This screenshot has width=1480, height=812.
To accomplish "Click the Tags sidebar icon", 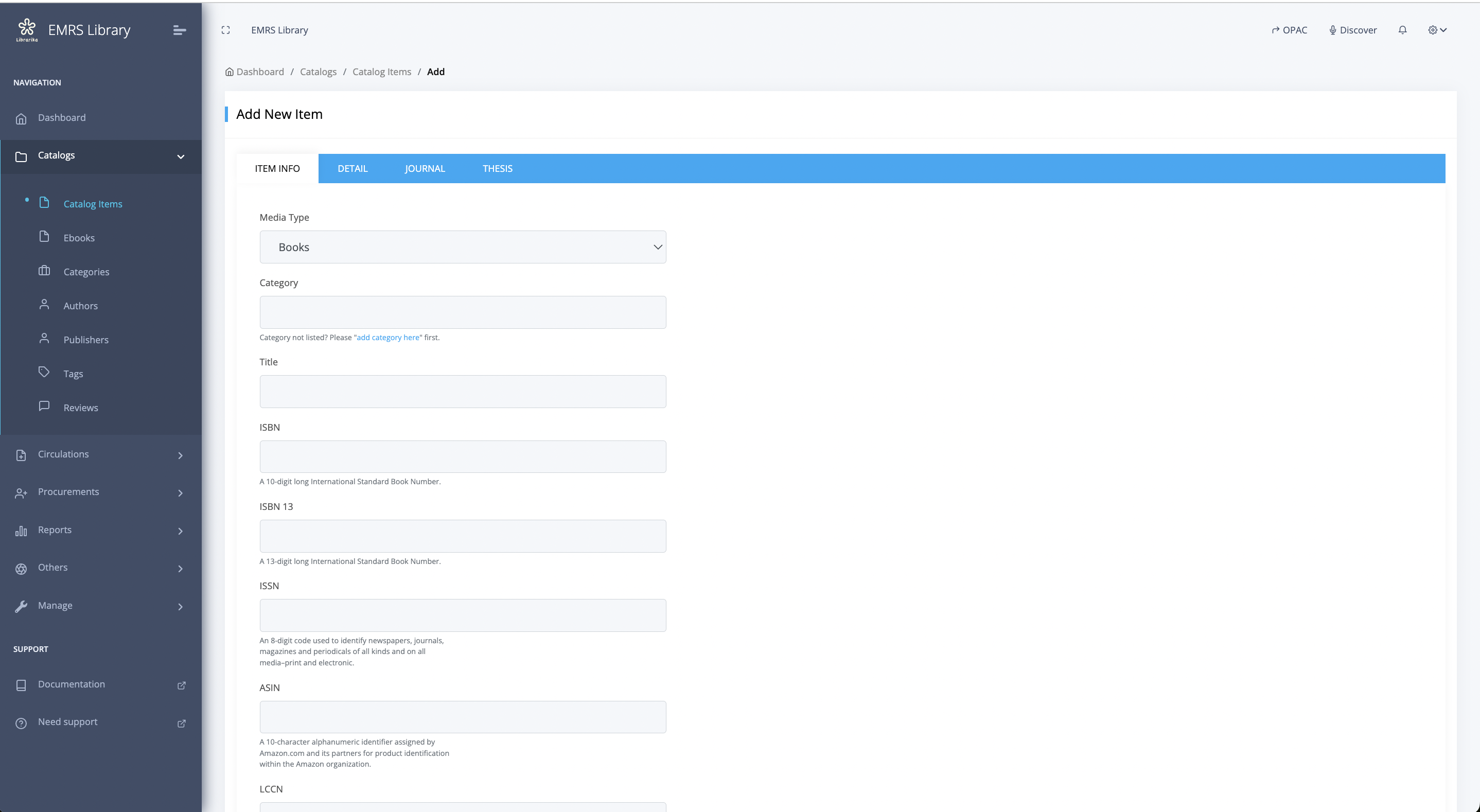I will pos(44,372).
